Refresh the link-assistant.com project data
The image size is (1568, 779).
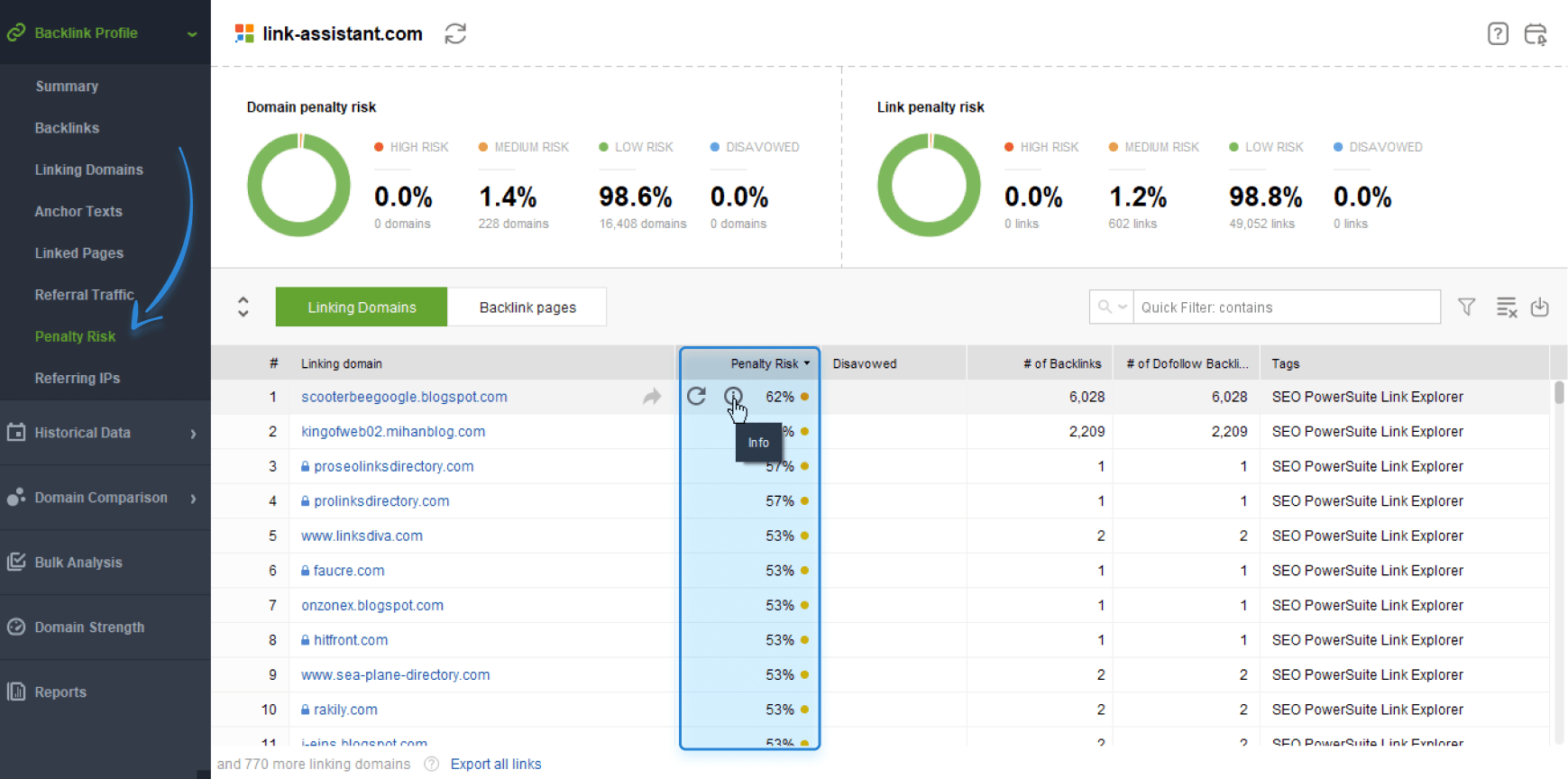[x=455, y=34]
